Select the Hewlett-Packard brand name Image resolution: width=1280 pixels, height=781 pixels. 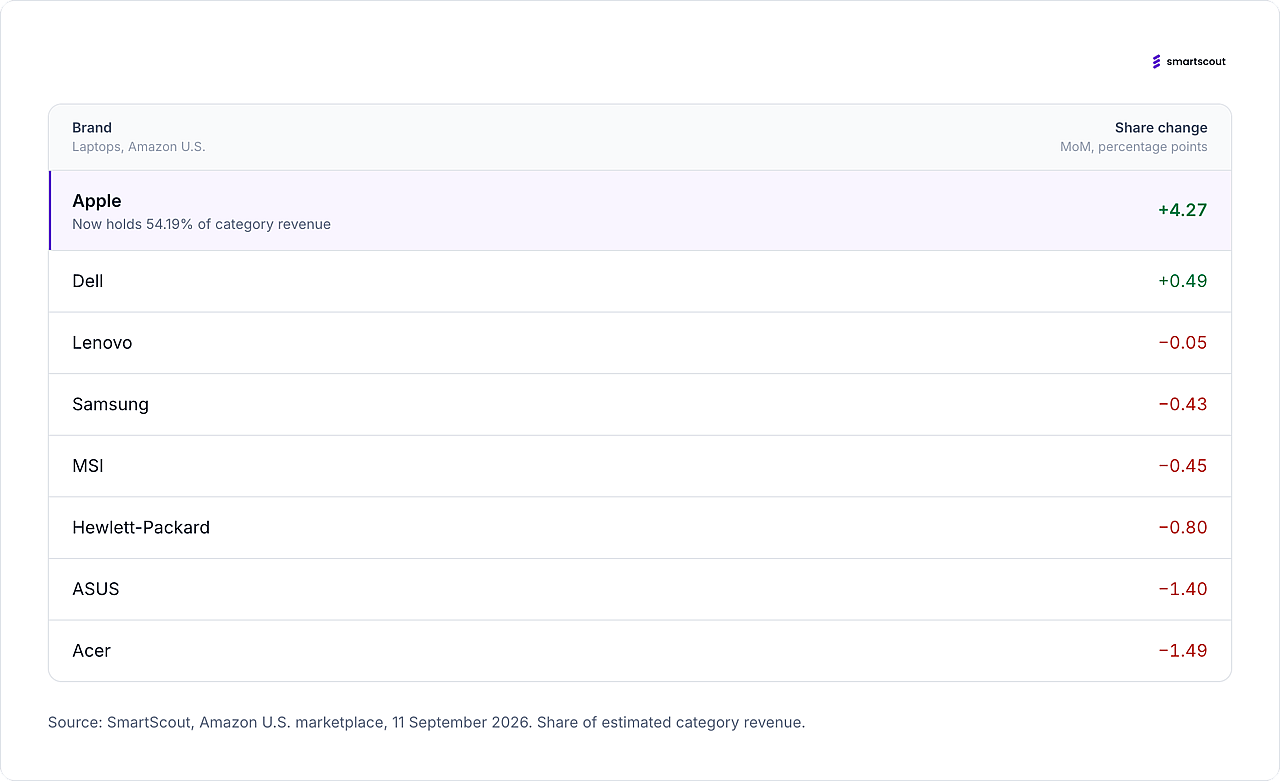pos(141,527)
